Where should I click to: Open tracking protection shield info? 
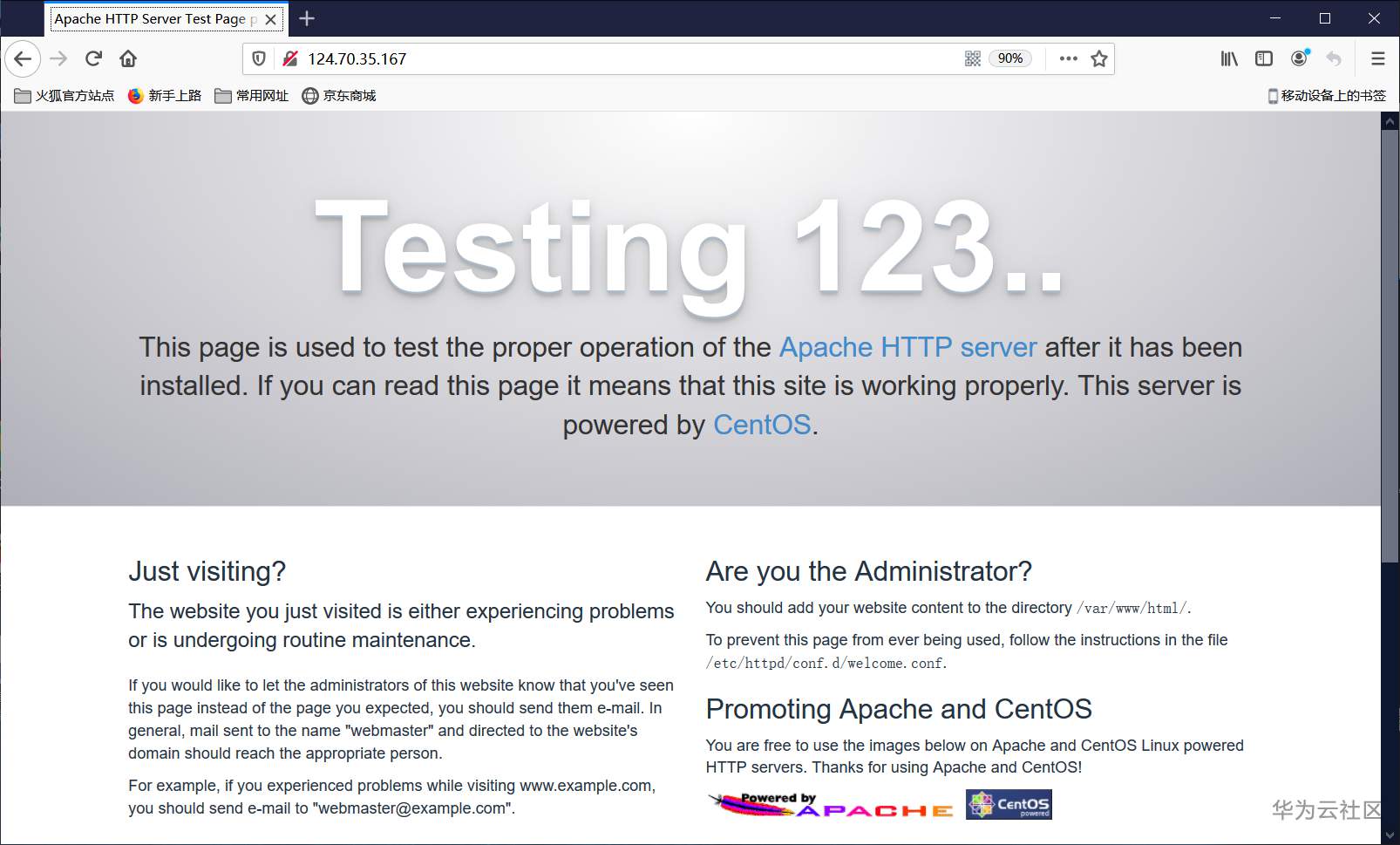coord(259,58)
